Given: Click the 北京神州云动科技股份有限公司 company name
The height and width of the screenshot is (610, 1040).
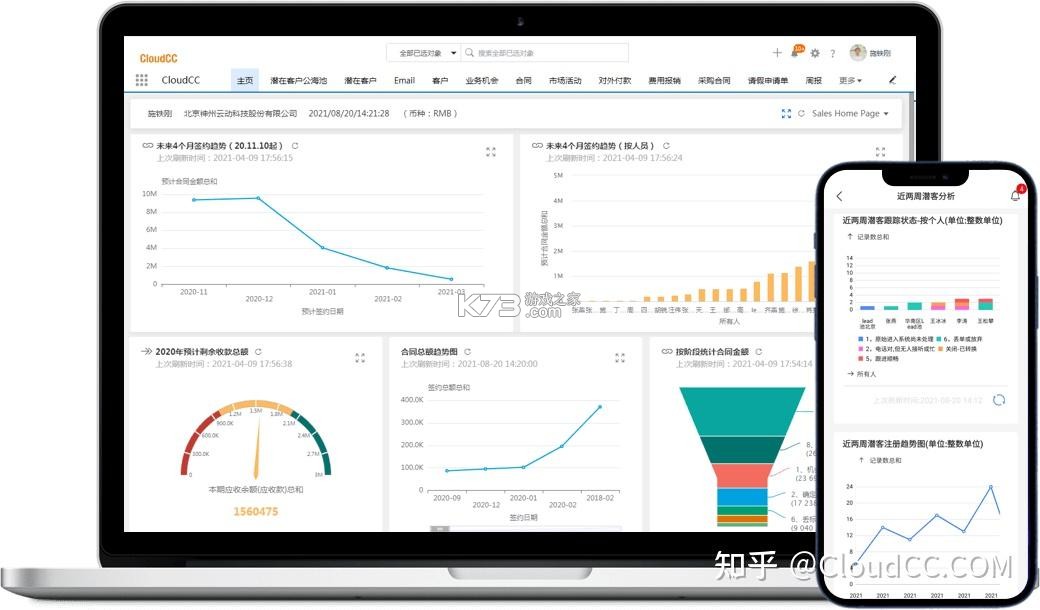Looking at the screenshot, I should pyautogui.click(x=240, y=113).
